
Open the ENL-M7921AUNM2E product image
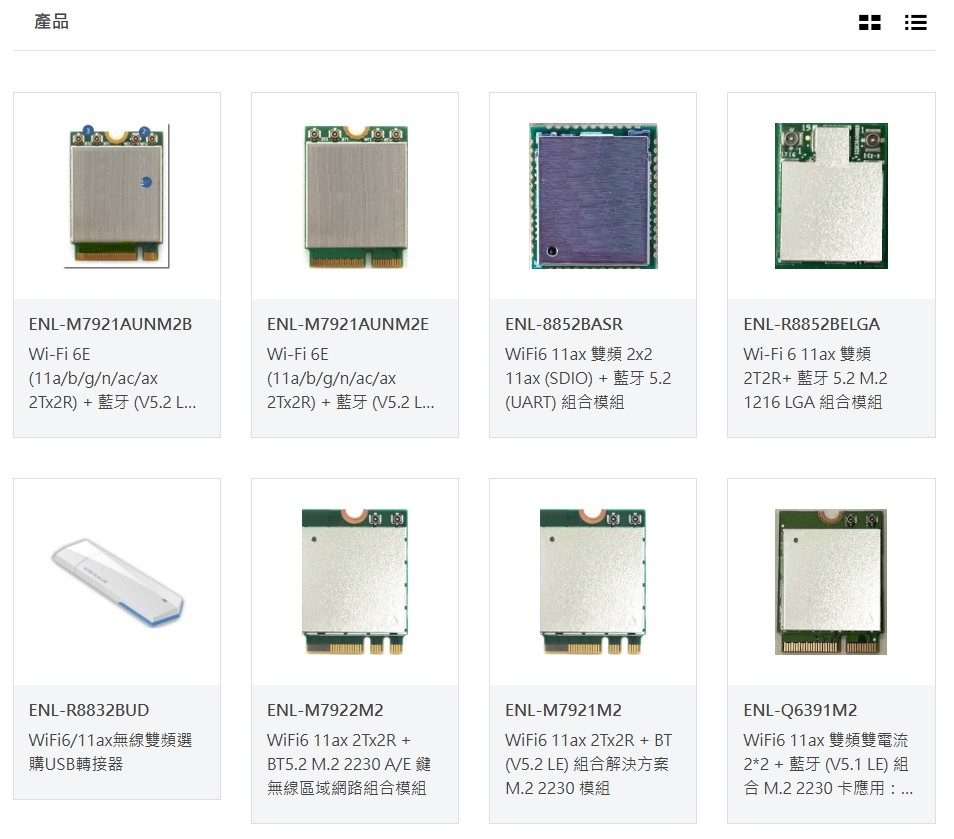tap(356, 196)
